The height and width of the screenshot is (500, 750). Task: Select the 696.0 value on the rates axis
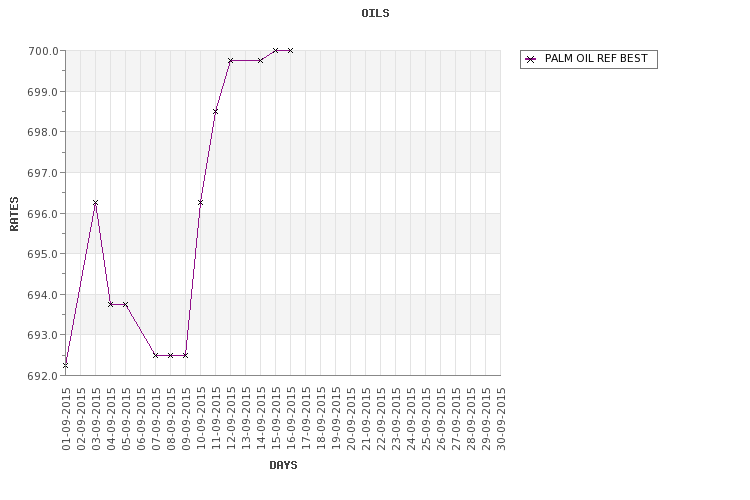pos(43,214)
